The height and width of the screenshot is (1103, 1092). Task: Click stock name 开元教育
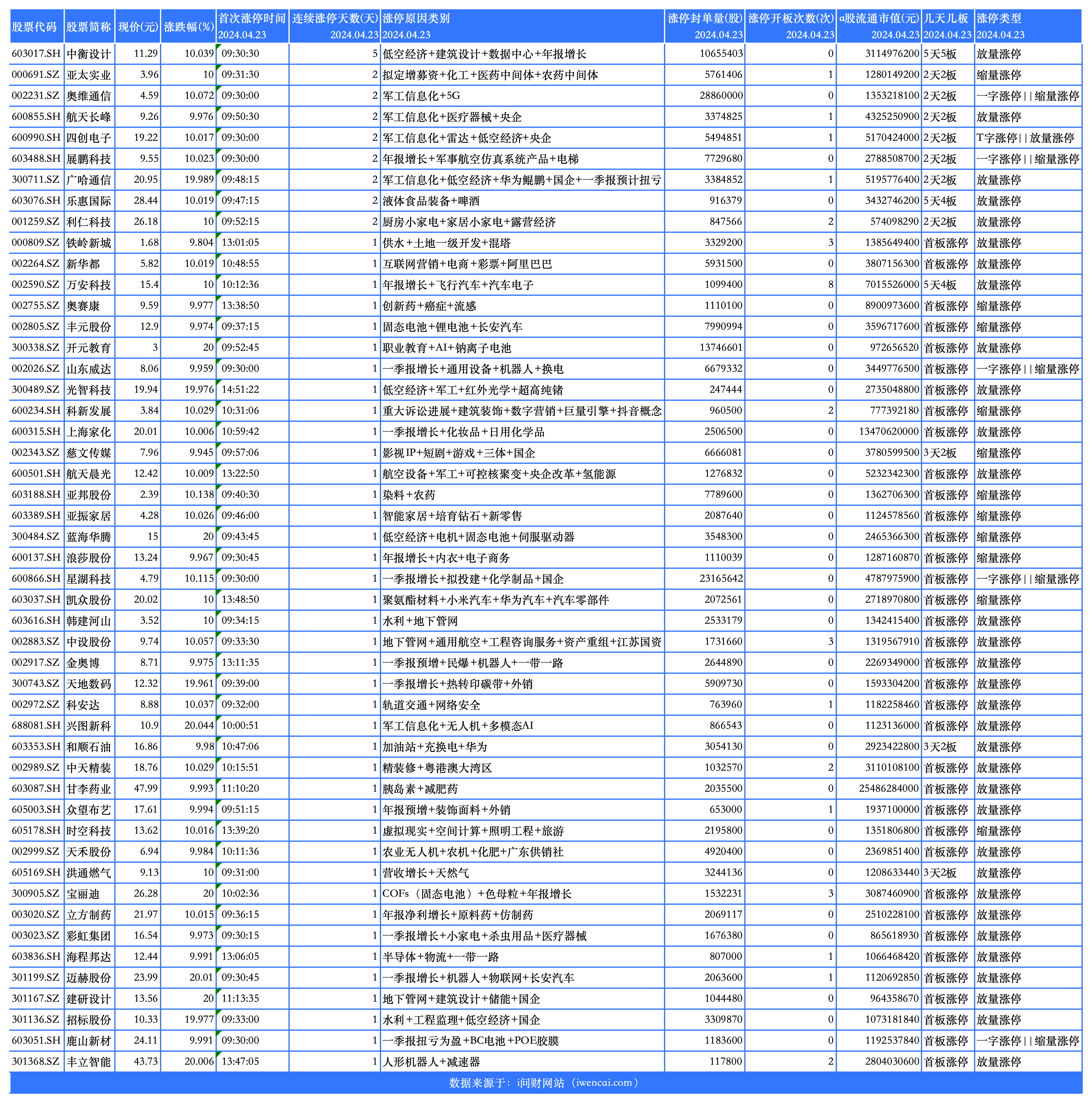tap(89, 348)
